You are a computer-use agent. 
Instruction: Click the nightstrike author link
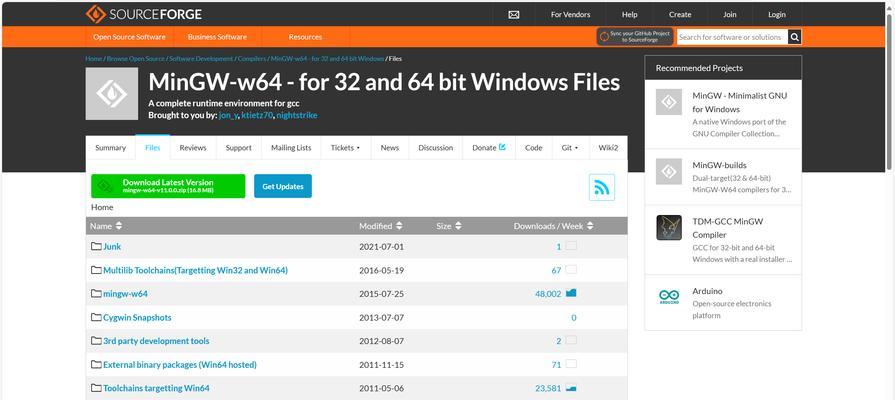coord(297,115)
